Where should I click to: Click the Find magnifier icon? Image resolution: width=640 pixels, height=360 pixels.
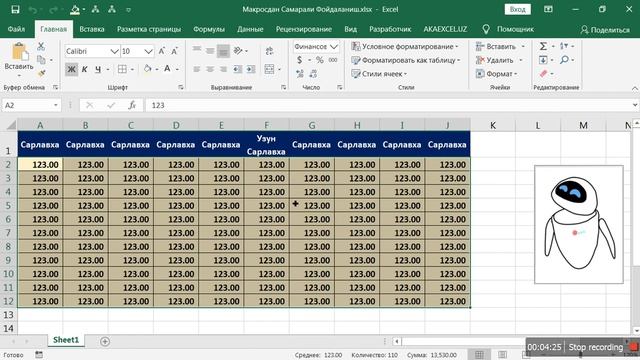click(x=564, y=60)
